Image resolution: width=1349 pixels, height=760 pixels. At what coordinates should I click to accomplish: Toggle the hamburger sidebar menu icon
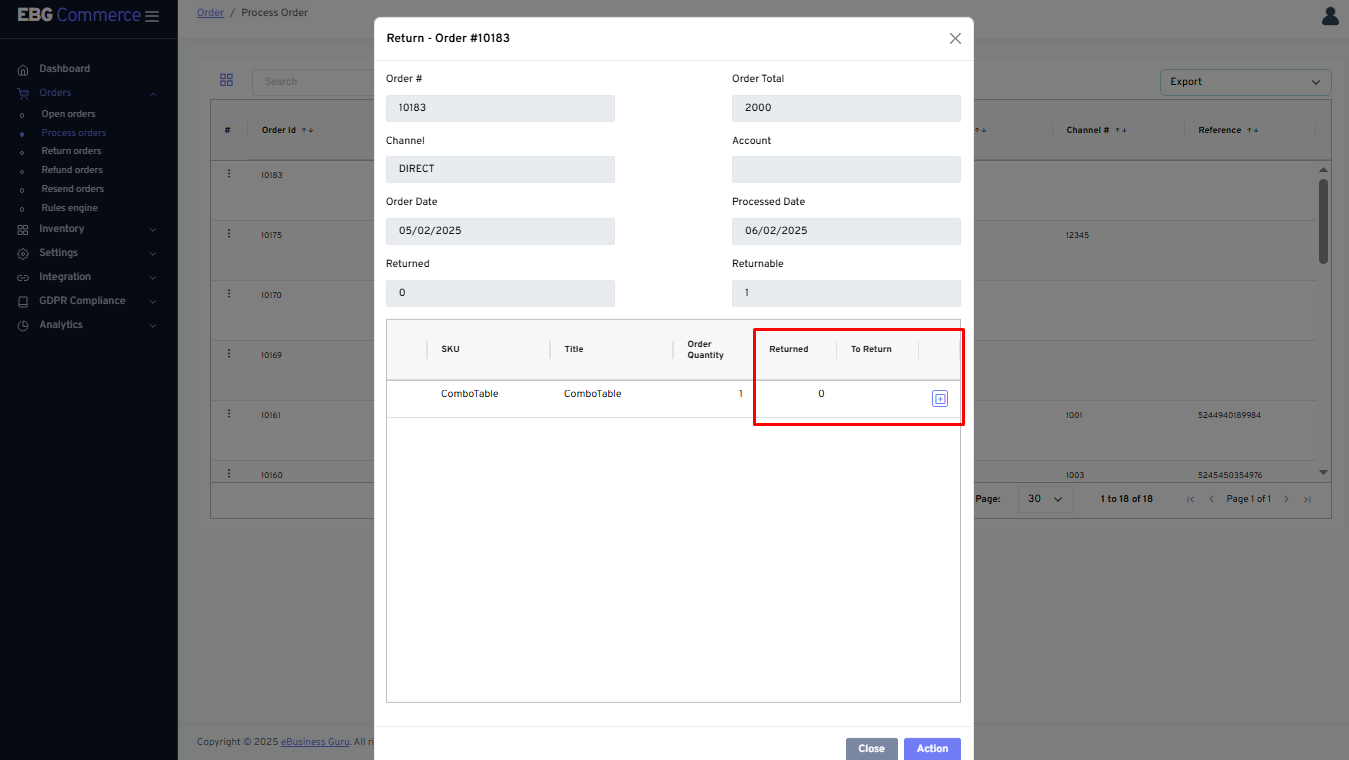pos(152,16)
